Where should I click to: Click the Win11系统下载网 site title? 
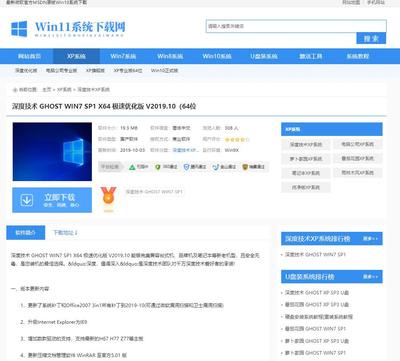tap(80, 27)
